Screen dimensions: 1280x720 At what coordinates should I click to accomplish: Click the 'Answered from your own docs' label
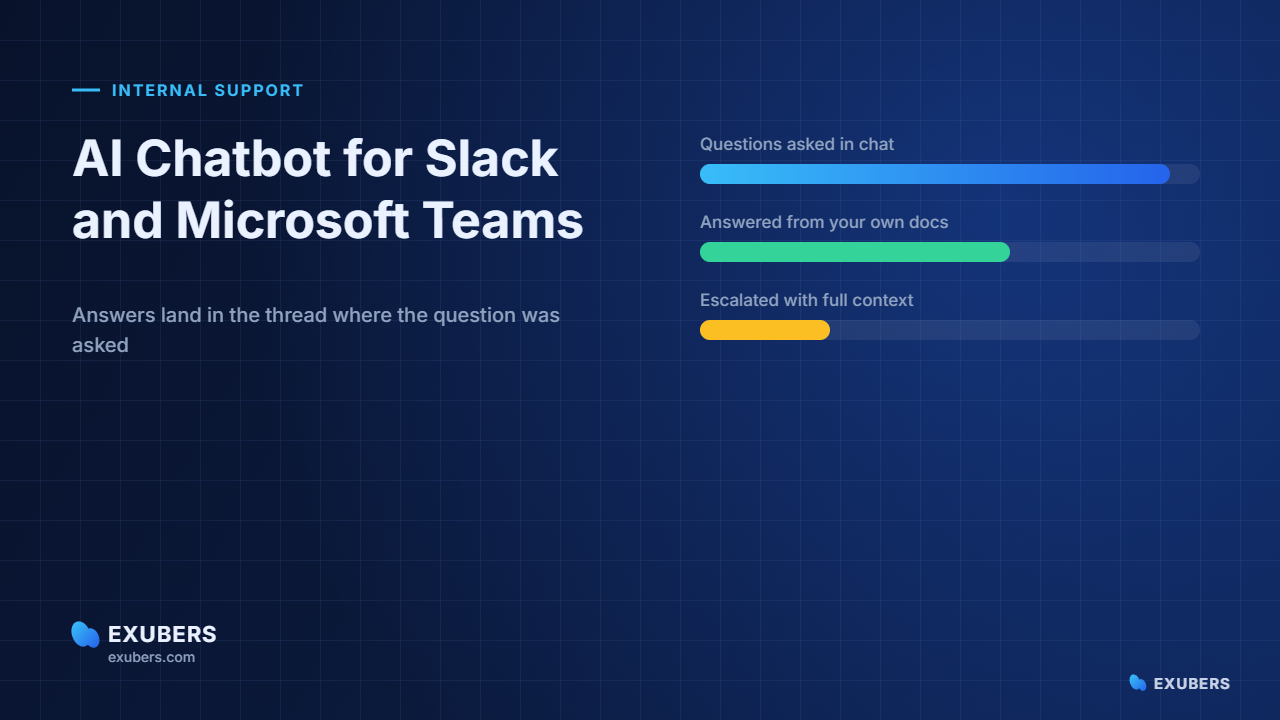[824, 222]
